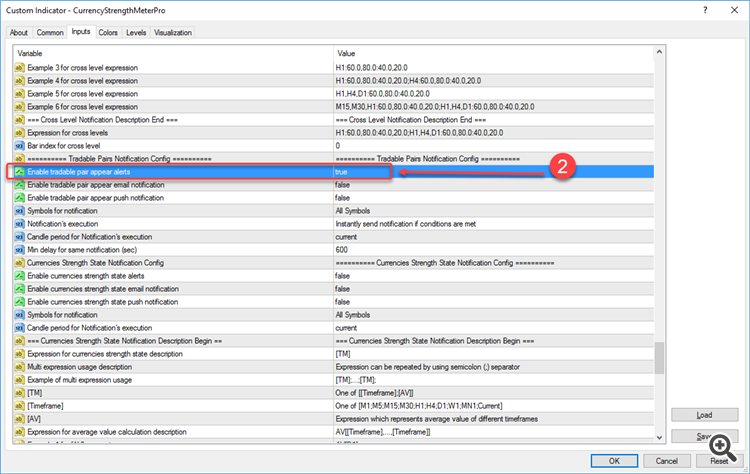
Task: Select value 'H1:60.0,80.0:40.0,20.0' of Example 3
Action: (372, 68)
